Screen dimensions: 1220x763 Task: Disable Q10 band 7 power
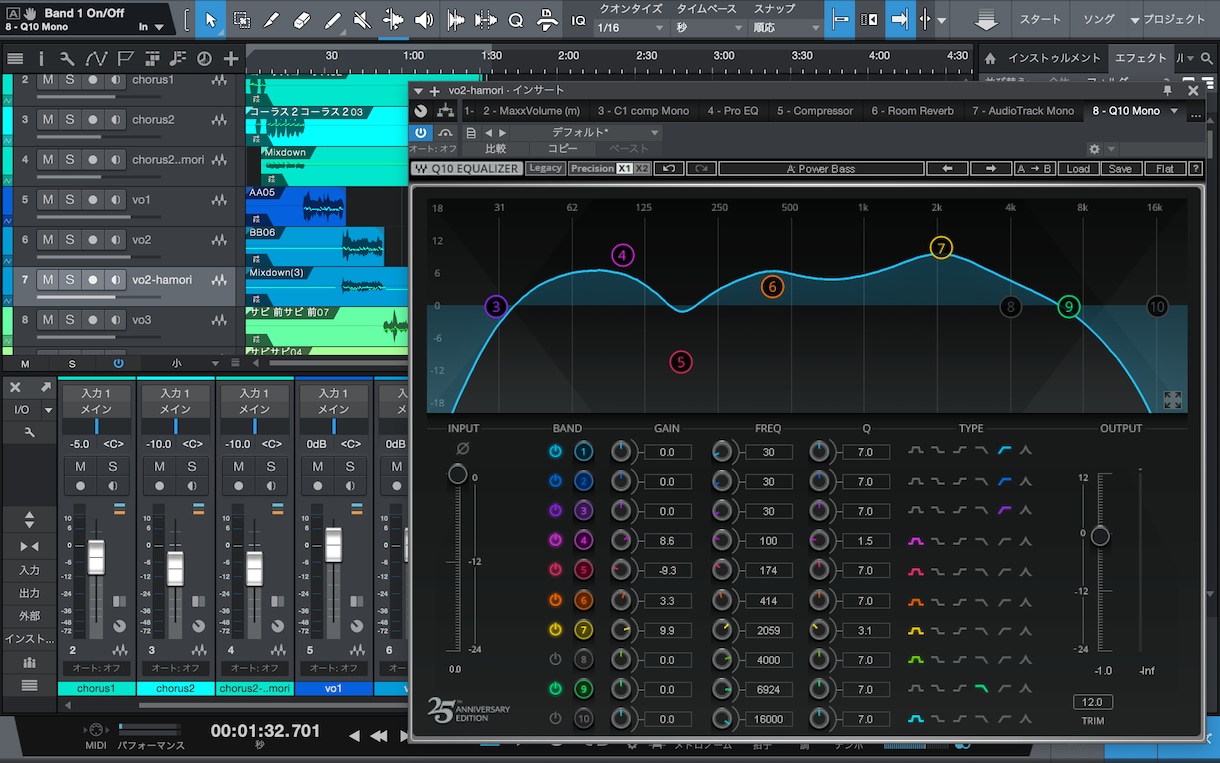[555, 630]
